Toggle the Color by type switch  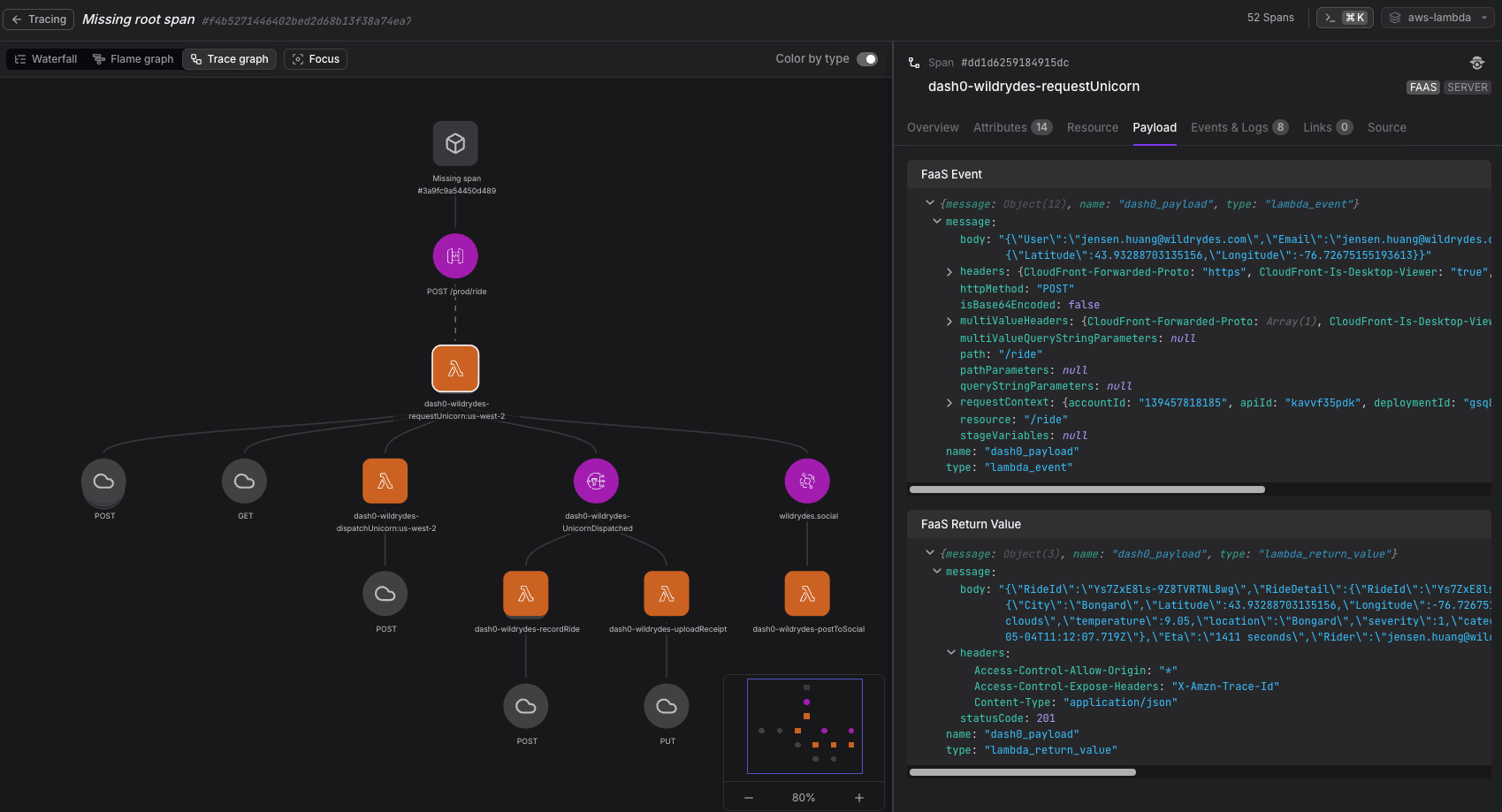(867, 59)
